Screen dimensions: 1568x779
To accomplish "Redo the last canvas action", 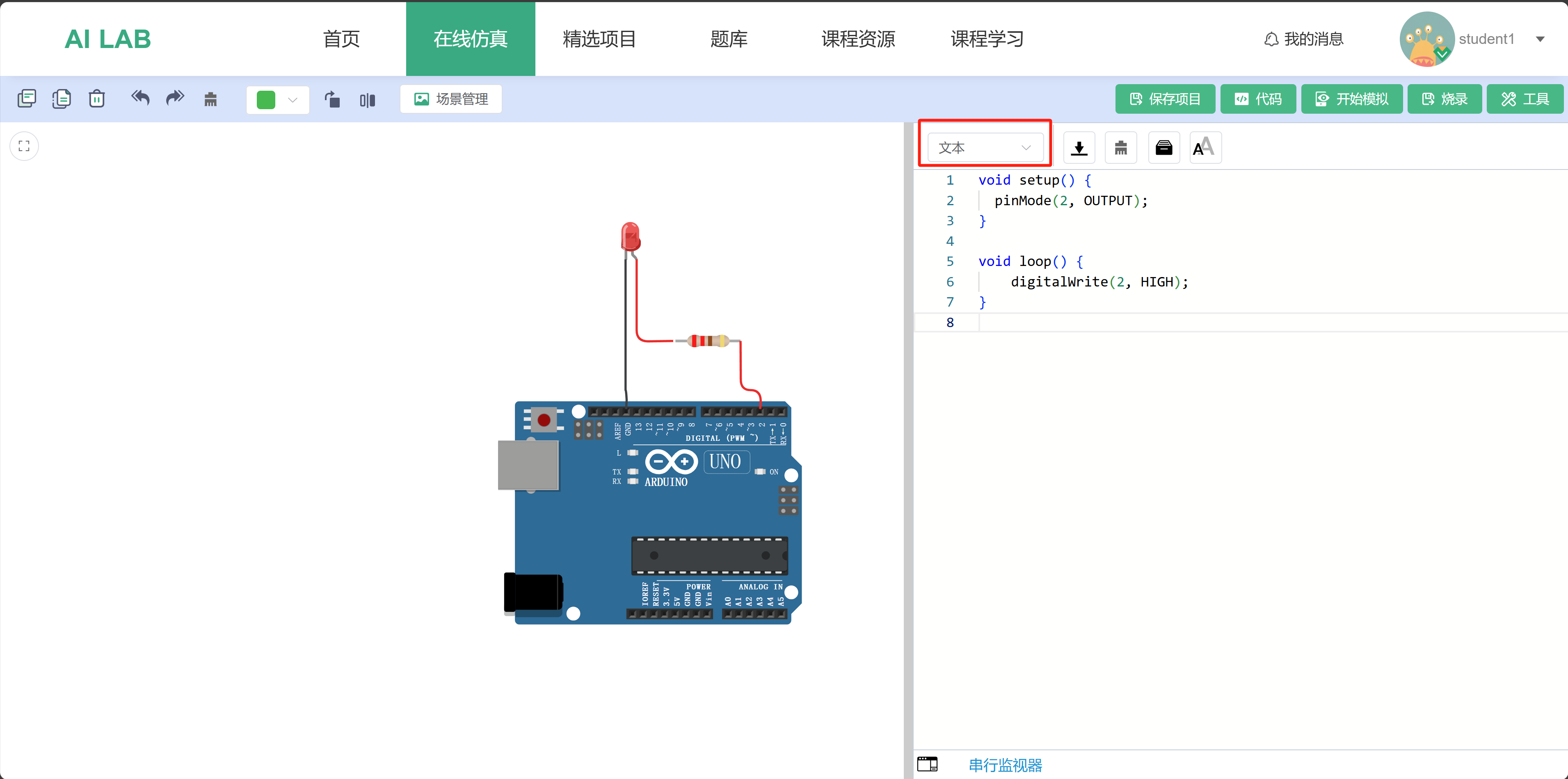I will pos(175,98).
